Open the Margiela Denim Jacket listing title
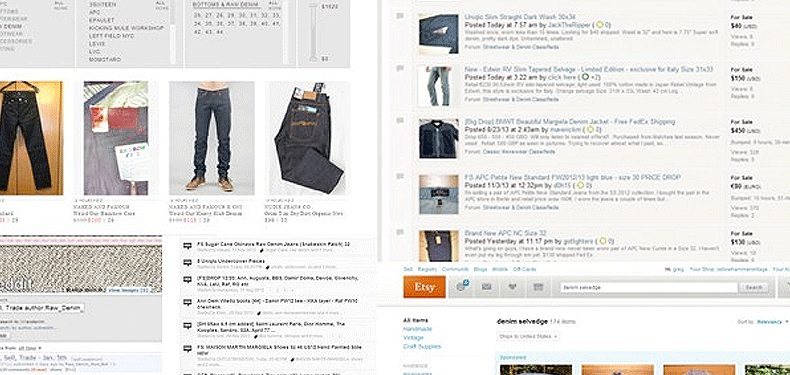 (x=569, y=121)
